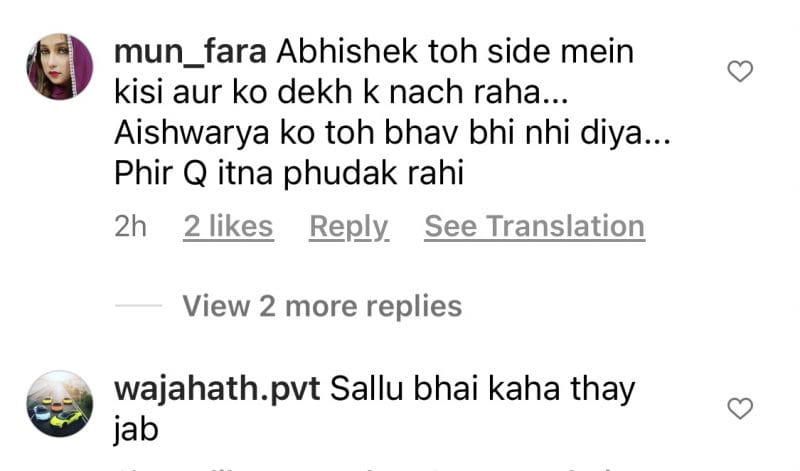Tap heart icon beside wajahath.pvt's comment
Viewport: 800px width, 471px height.
(x=740, y=408)
